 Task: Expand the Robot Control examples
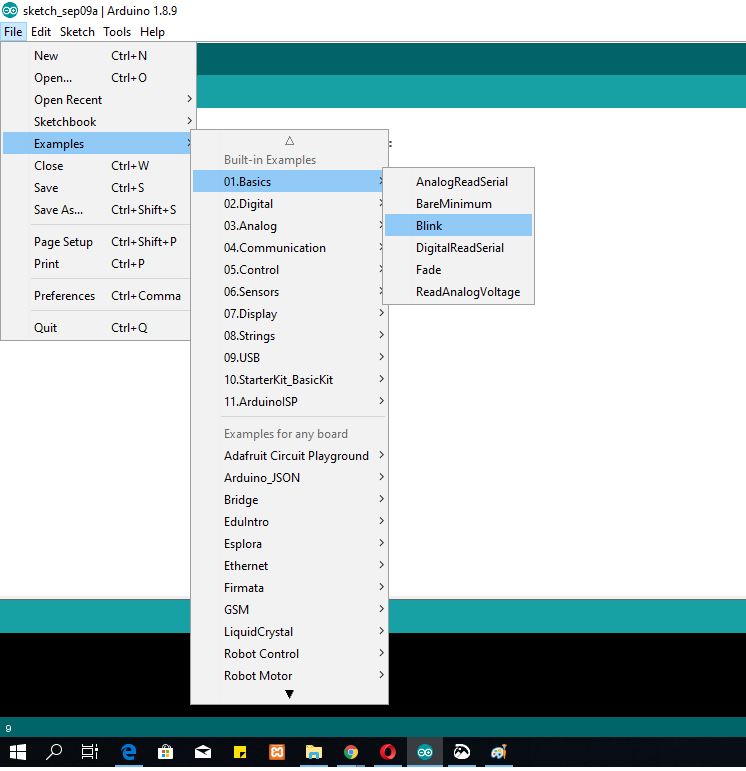(290, 653)
